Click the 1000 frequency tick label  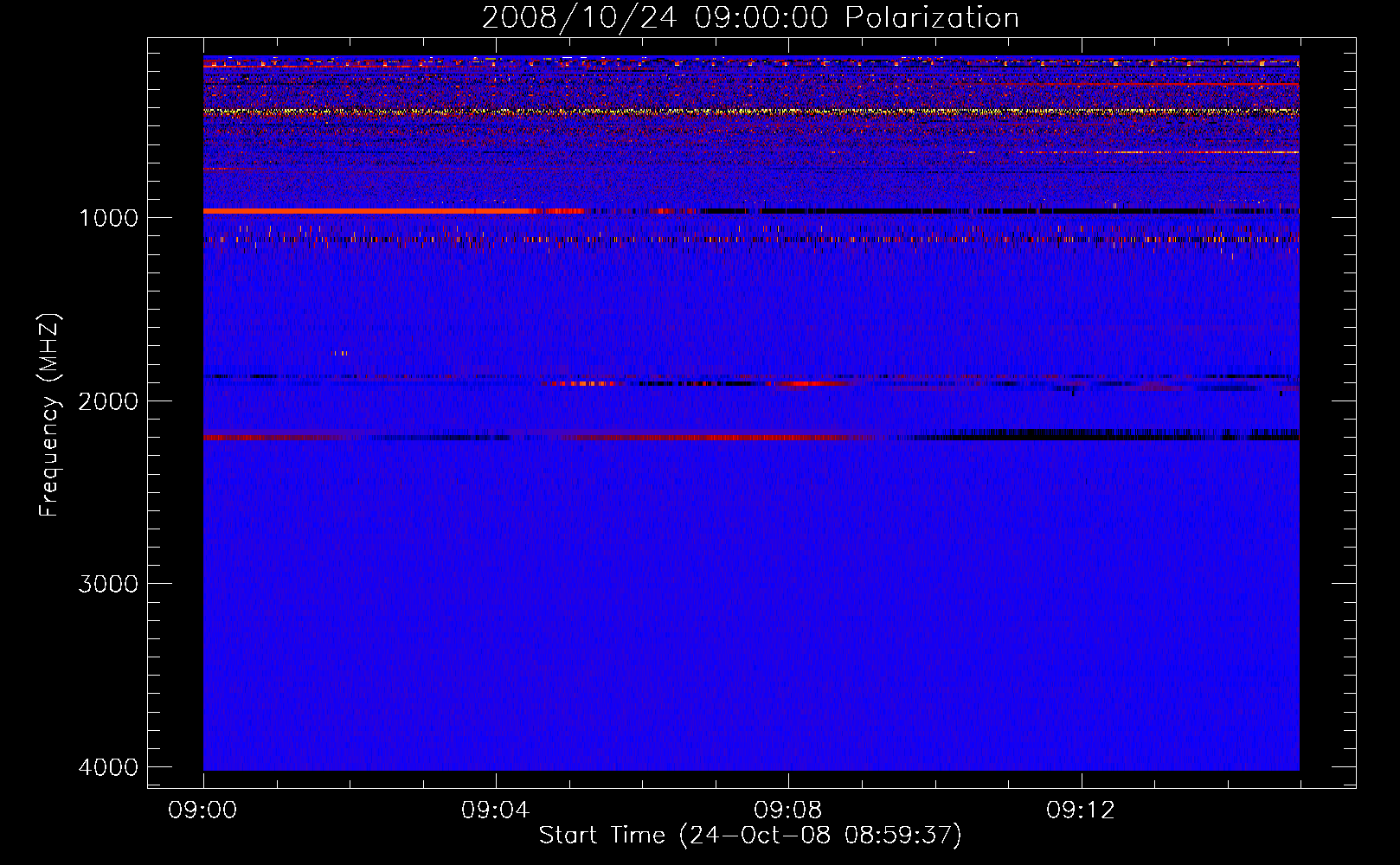[108, 217]
